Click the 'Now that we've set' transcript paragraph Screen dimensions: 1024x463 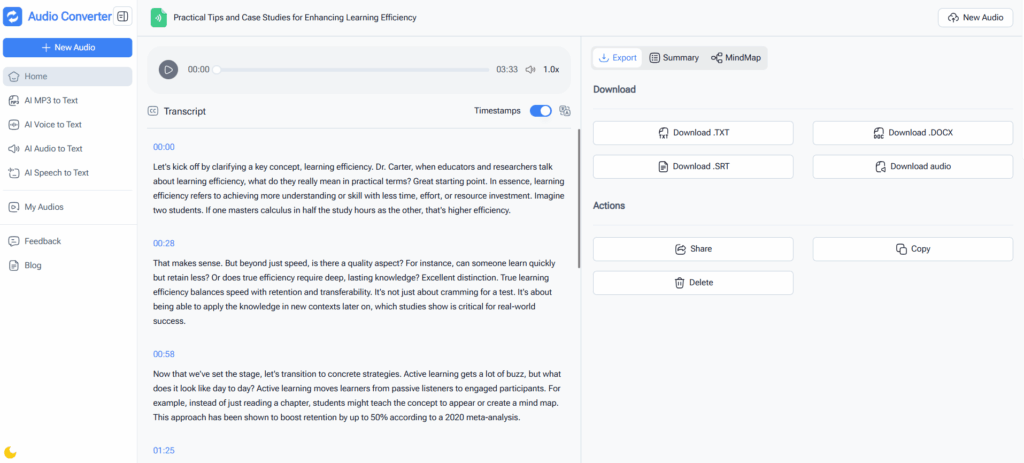click(x=359, y=396)
